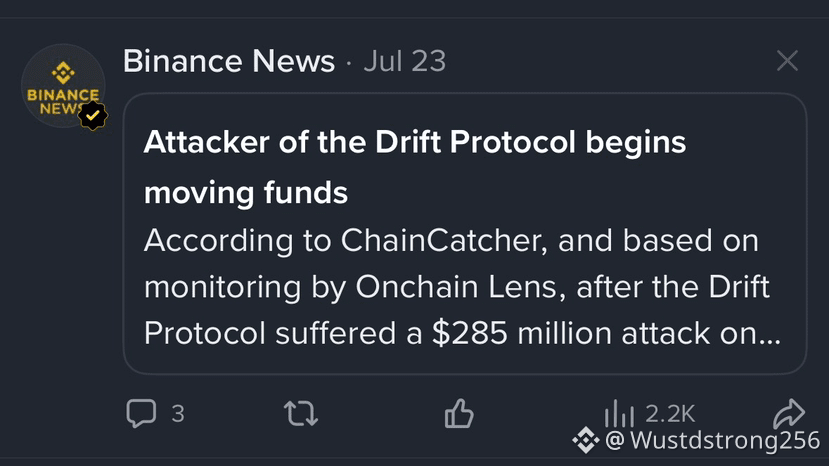
Task: Repost using the looping arrows icon
Action: pos(301,413)
